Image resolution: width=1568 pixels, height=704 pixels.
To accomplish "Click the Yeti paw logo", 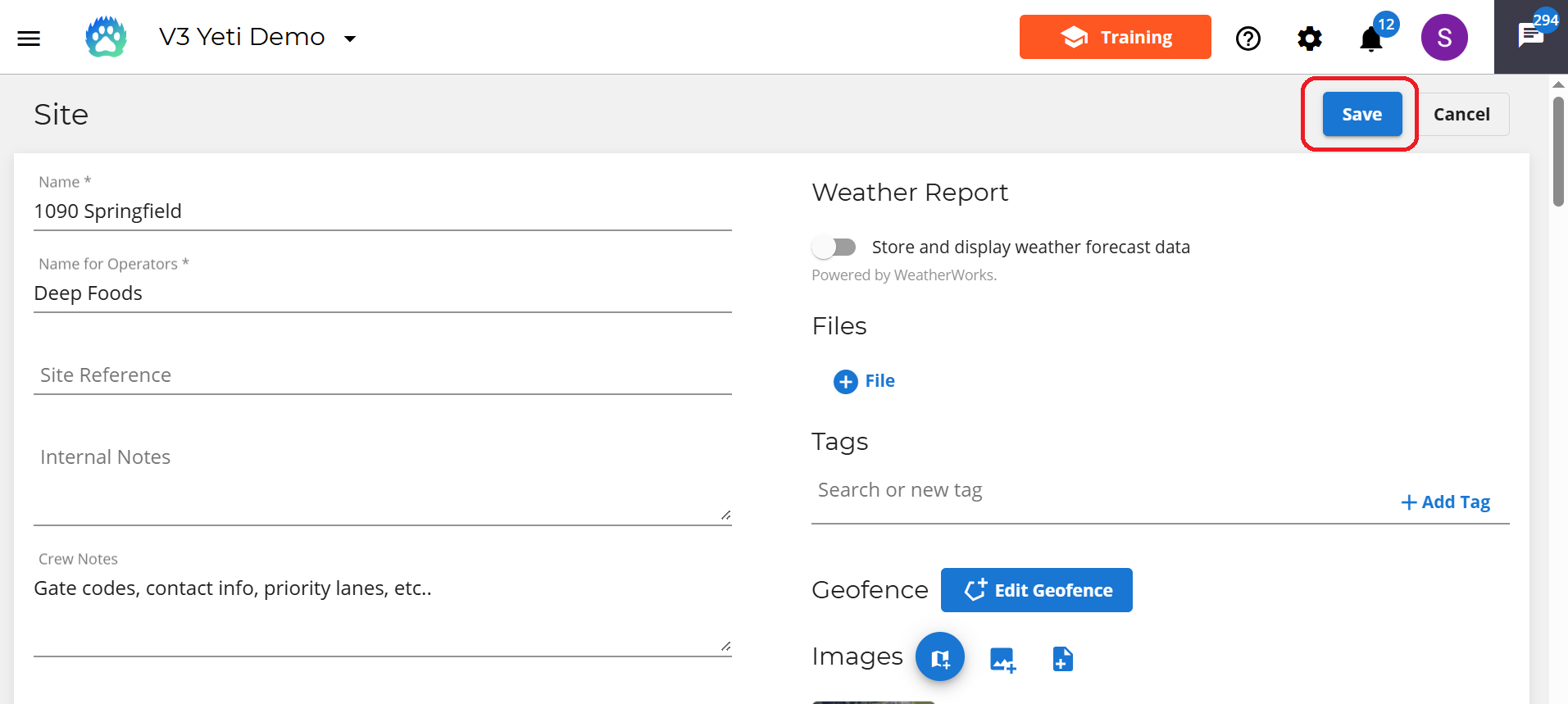I will (x=107, y=38).
